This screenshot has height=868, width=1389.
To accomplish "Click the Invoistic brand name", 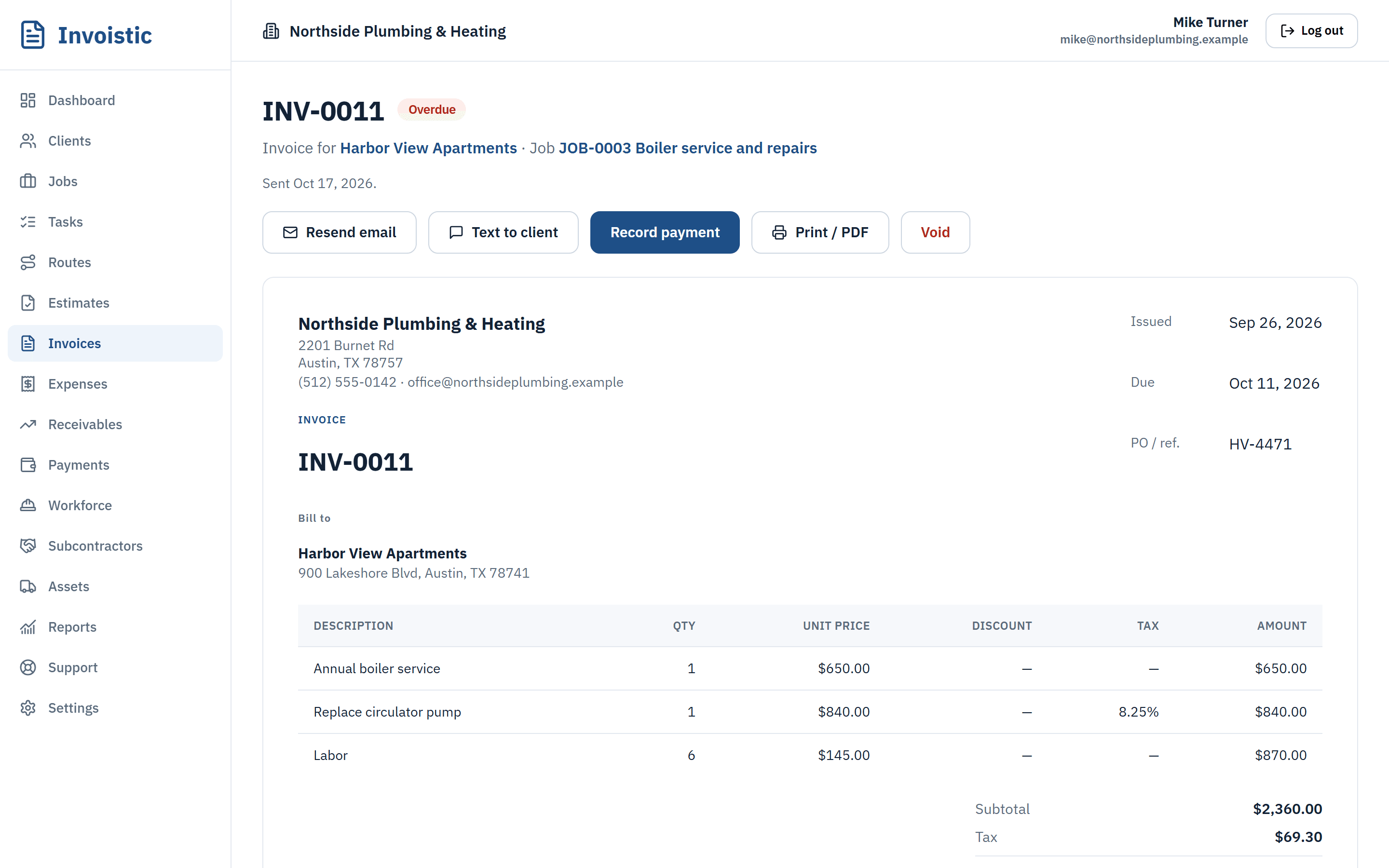I will [105, 36].
